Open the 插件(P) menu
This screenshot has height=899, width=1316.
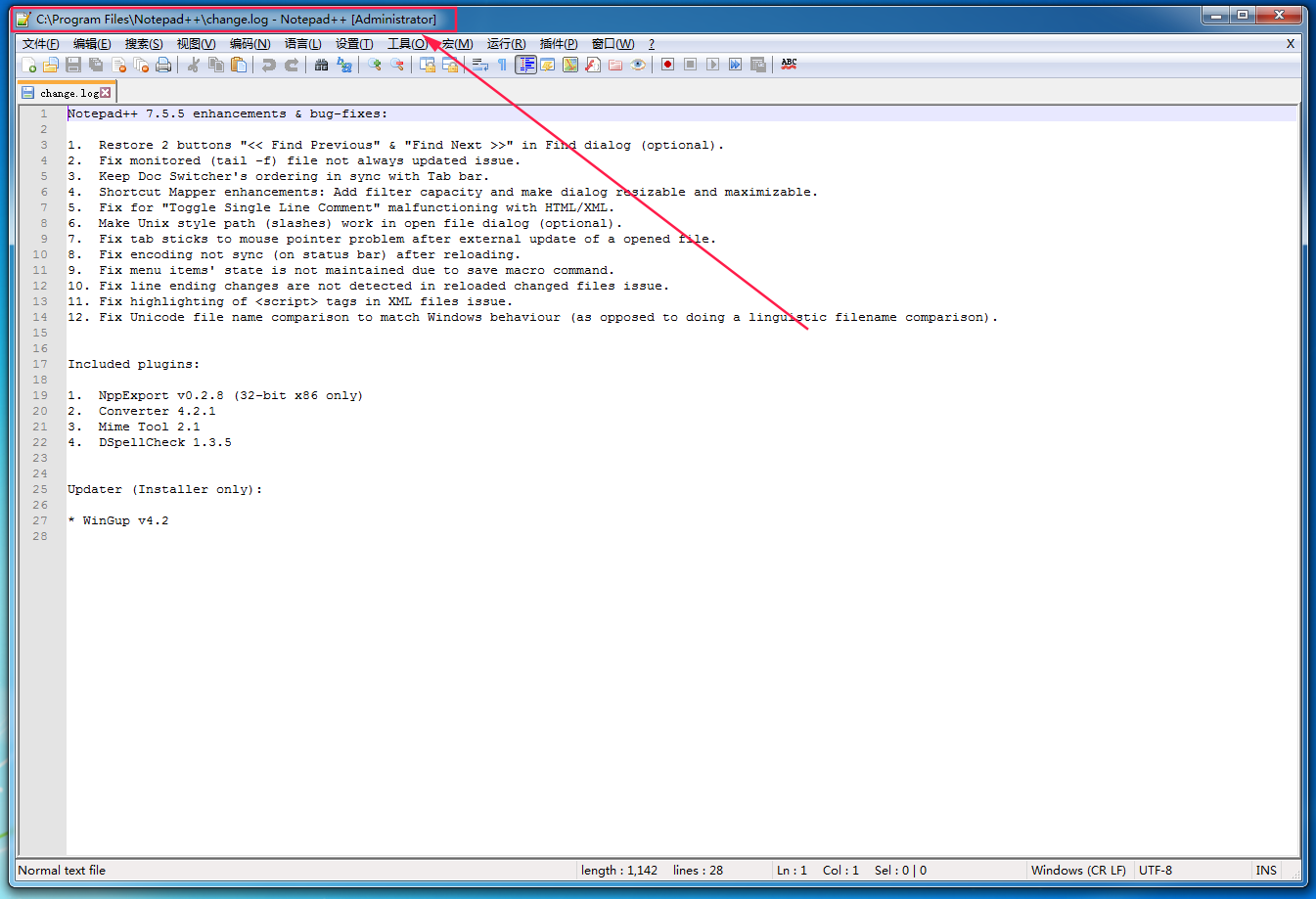(559, 44)
